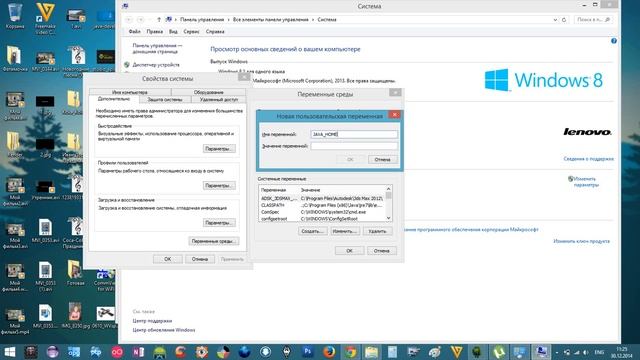Open the Файл menu
This screenshot has width=640, height=360.
click(134, 31)
